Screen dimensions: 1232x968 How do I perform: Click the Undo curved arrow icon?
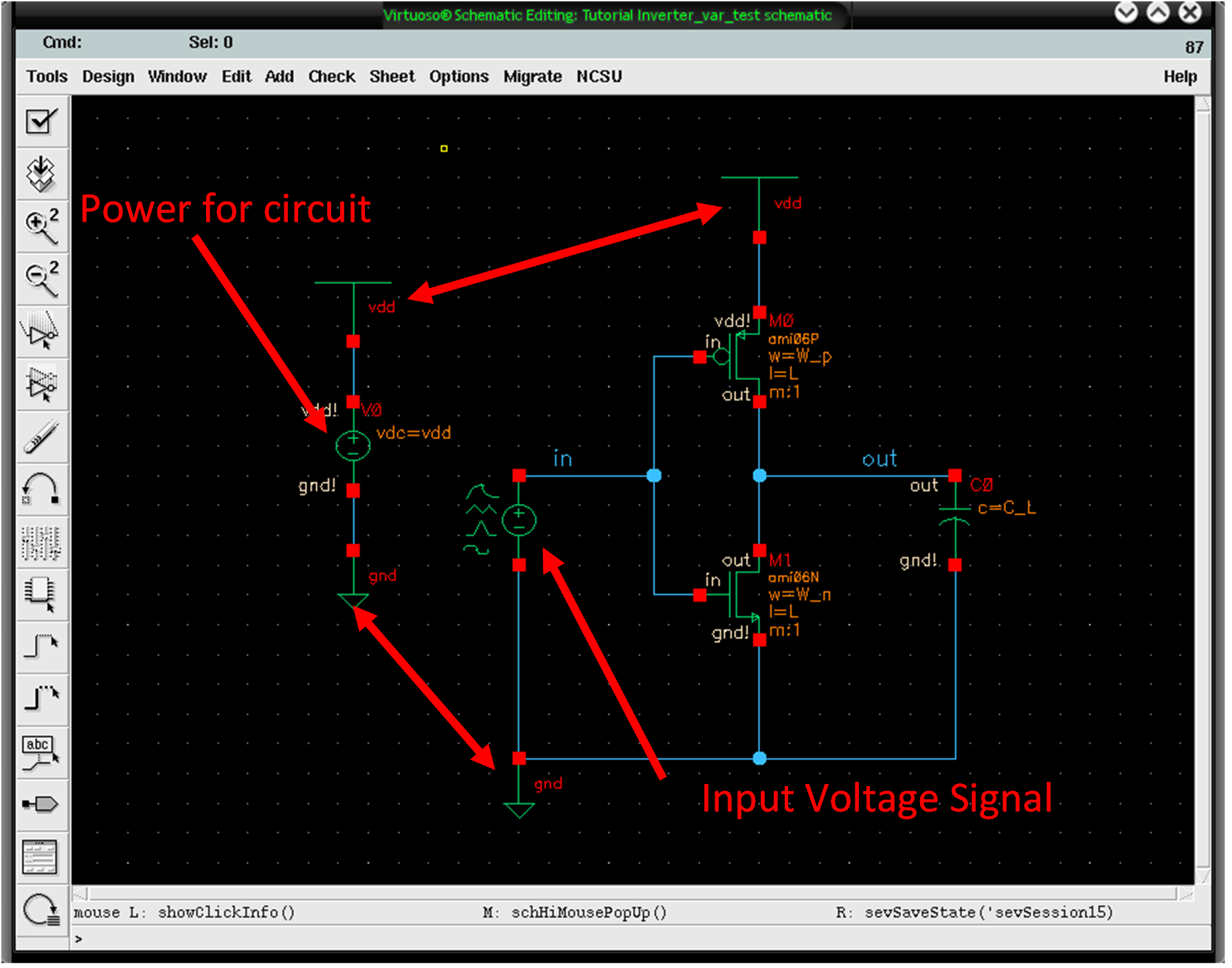point(41,489)
